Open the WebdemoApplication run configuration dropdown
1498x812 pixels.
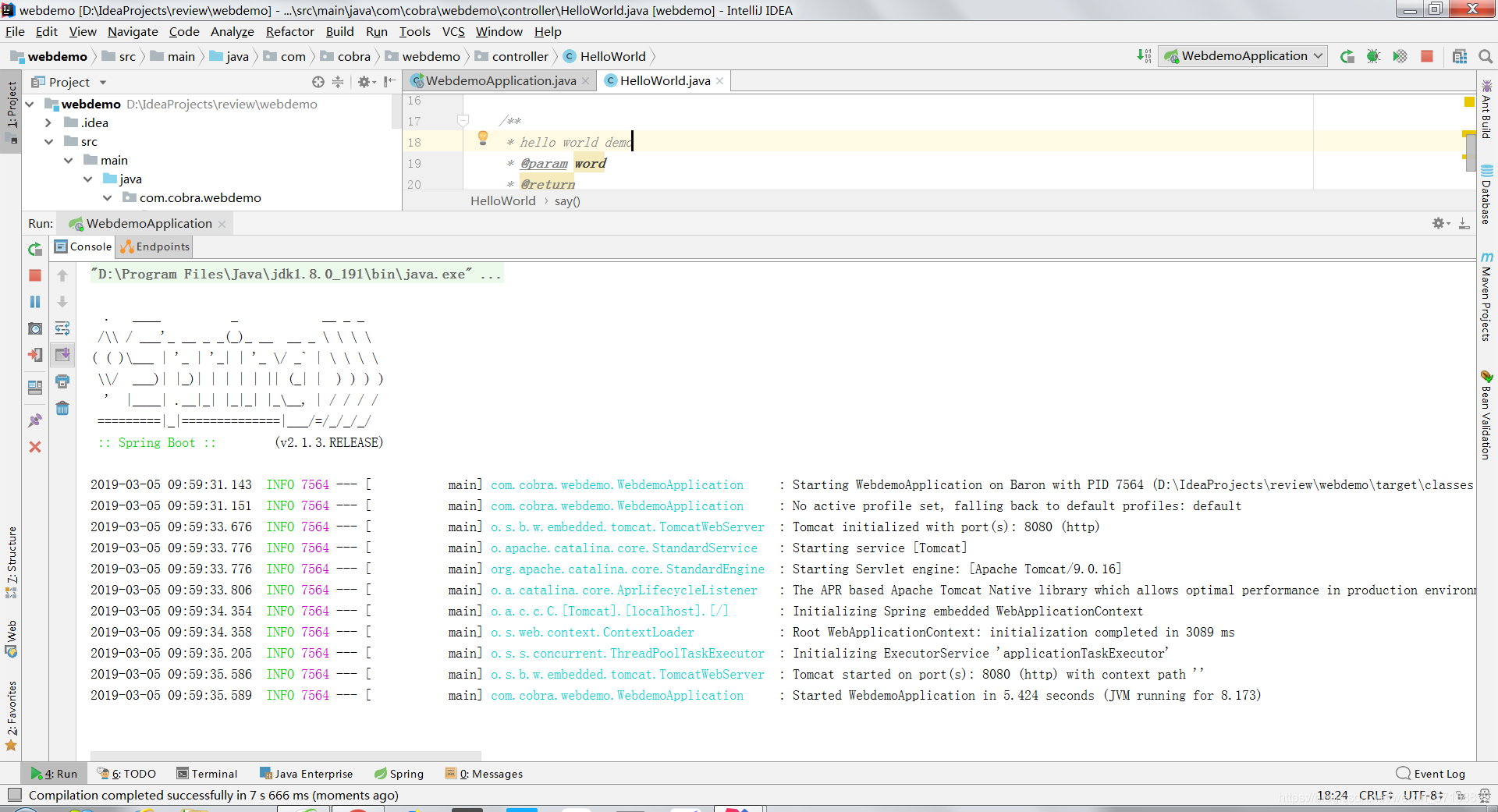1244,56
